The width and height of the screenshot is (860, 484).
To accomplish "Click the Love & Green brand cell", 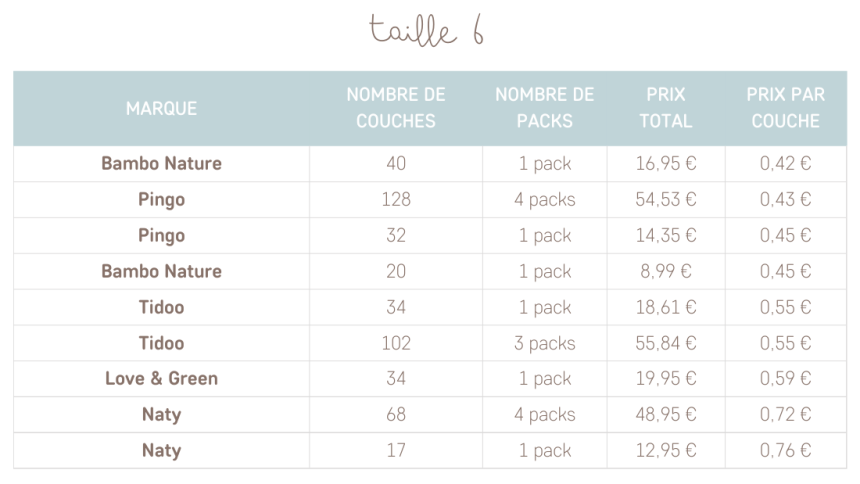I will [x=161, y=379].
